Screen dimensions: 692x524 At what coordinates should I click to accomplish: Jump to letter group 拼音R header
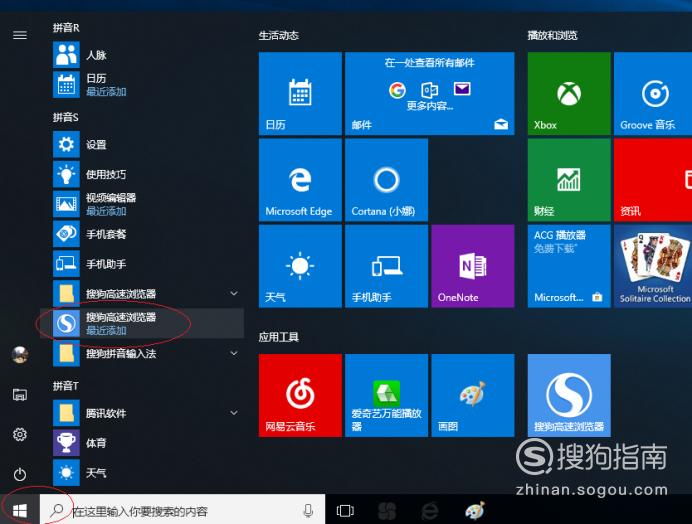pos(66,28)
